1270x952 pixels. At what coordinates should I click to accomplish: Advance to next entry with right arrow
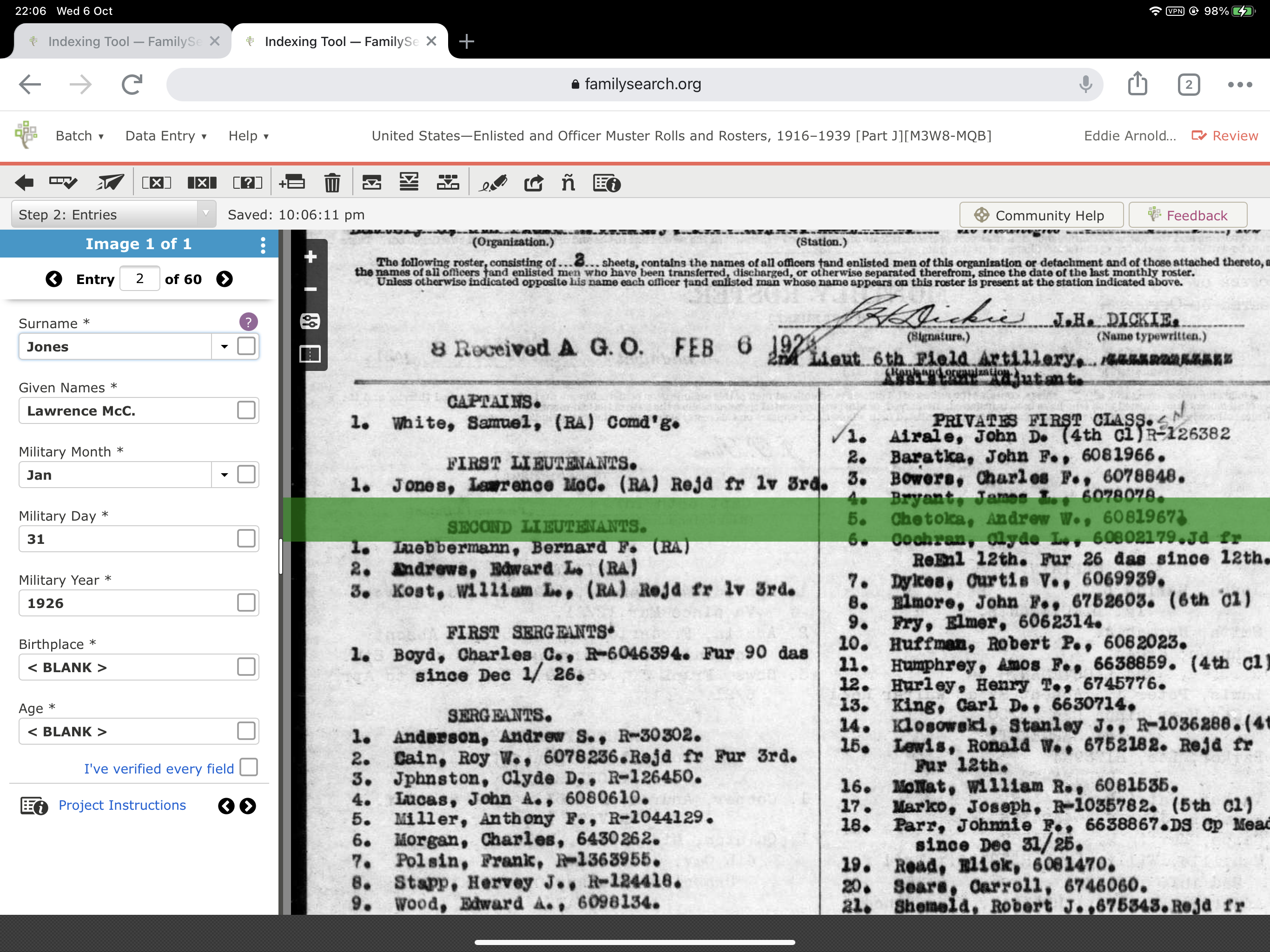coord(225,279)
